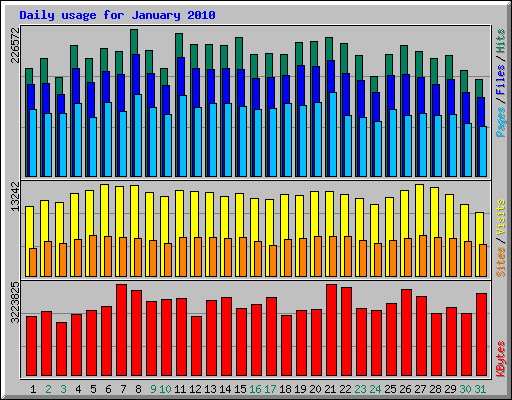The height and width of the screenshot is (400, 512).
Task: Click day label 28 on x-axis
Action: (435, 389)
